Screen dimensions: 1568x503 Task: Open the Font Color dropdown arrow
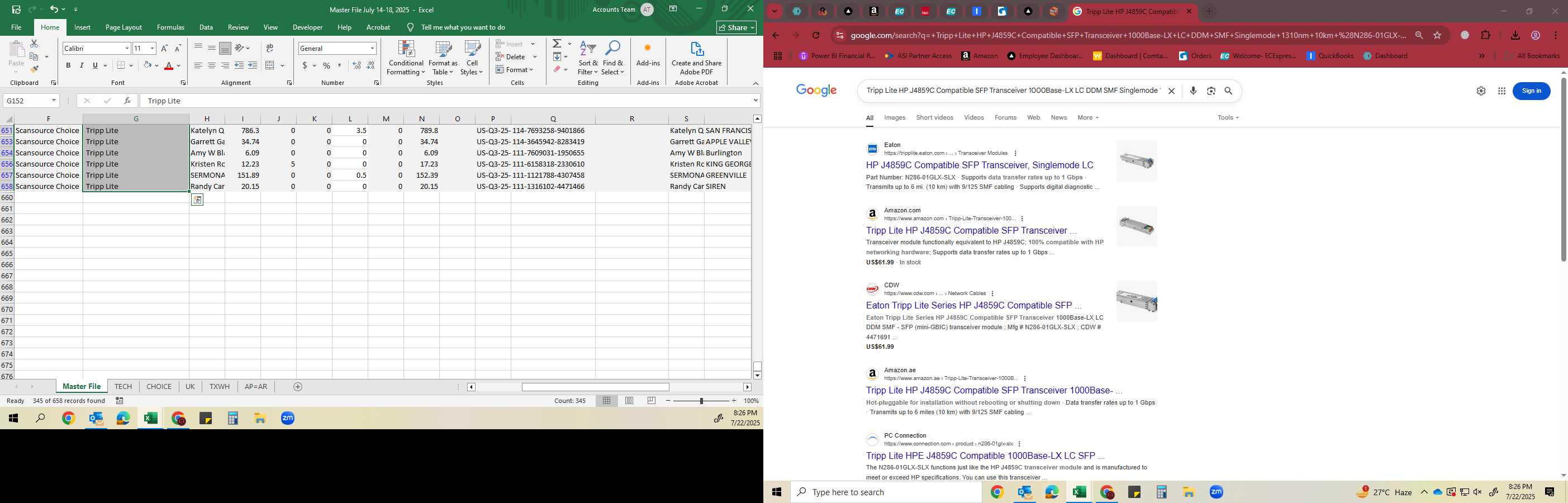point(178,65)
